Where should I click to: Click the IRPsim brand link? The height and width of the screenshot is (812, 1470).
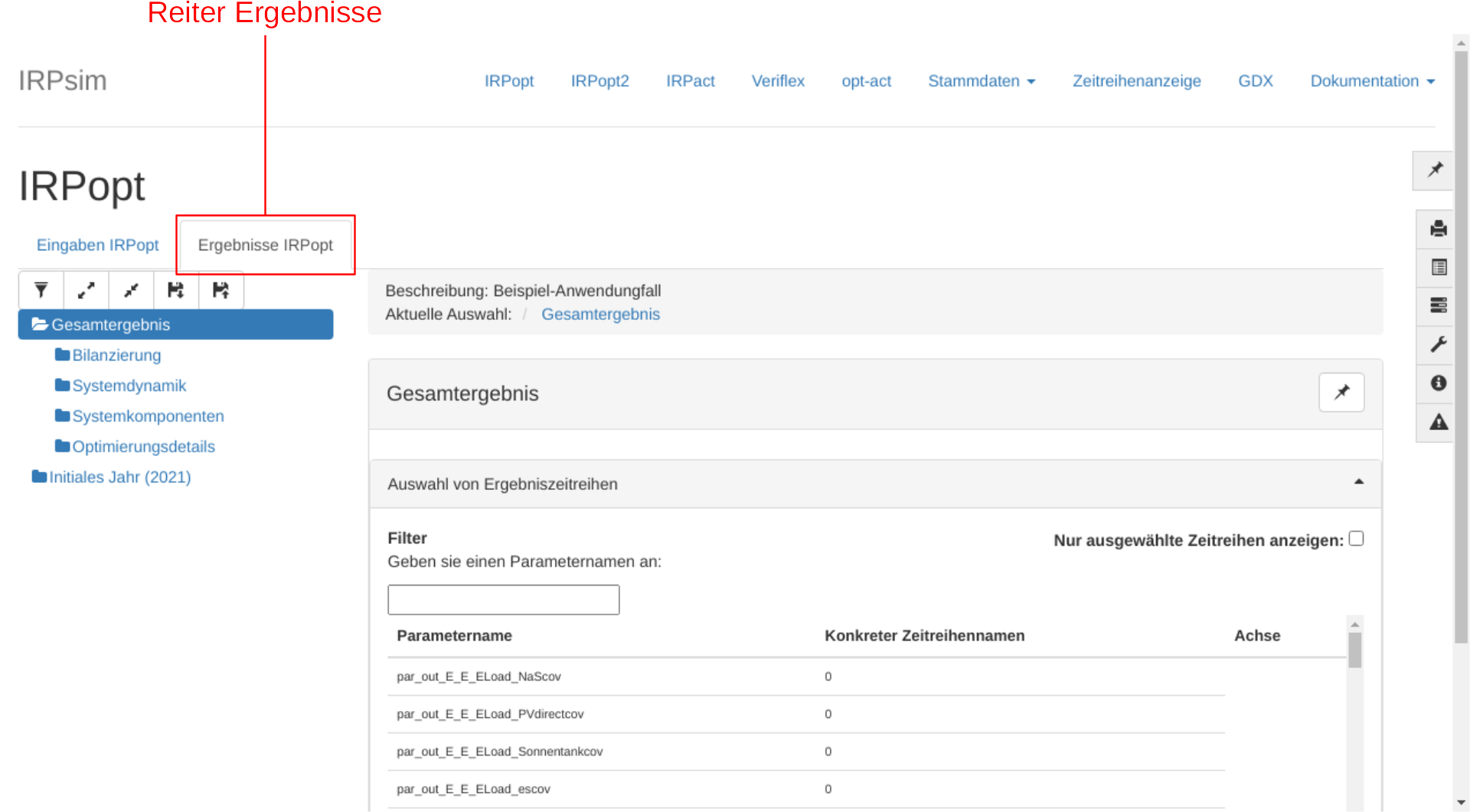(63, 80)
